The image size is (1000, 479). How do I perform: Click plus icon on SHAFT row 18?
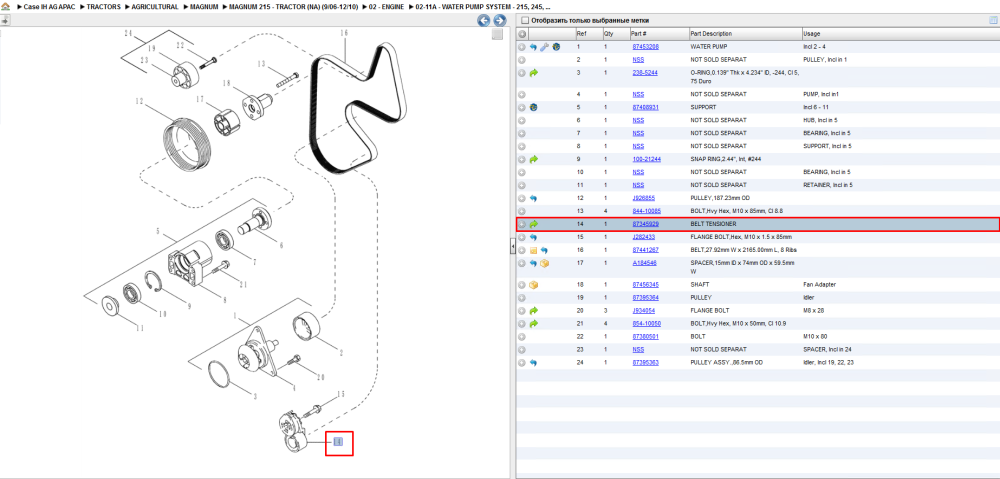[x=522, y=284]
